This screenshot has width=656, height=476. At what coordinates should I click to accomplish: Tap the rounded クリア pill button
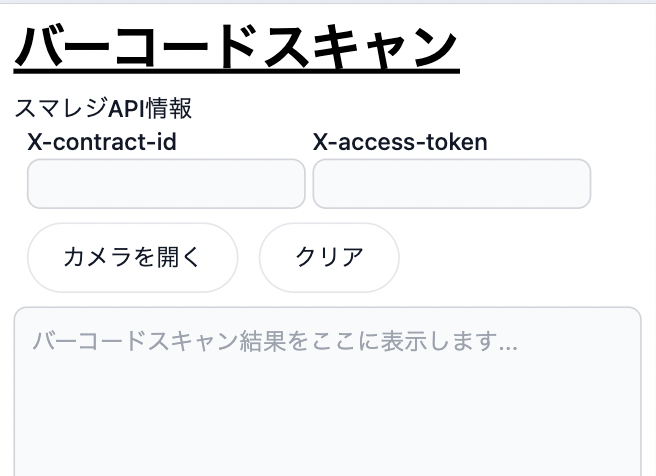pos(329,257)
